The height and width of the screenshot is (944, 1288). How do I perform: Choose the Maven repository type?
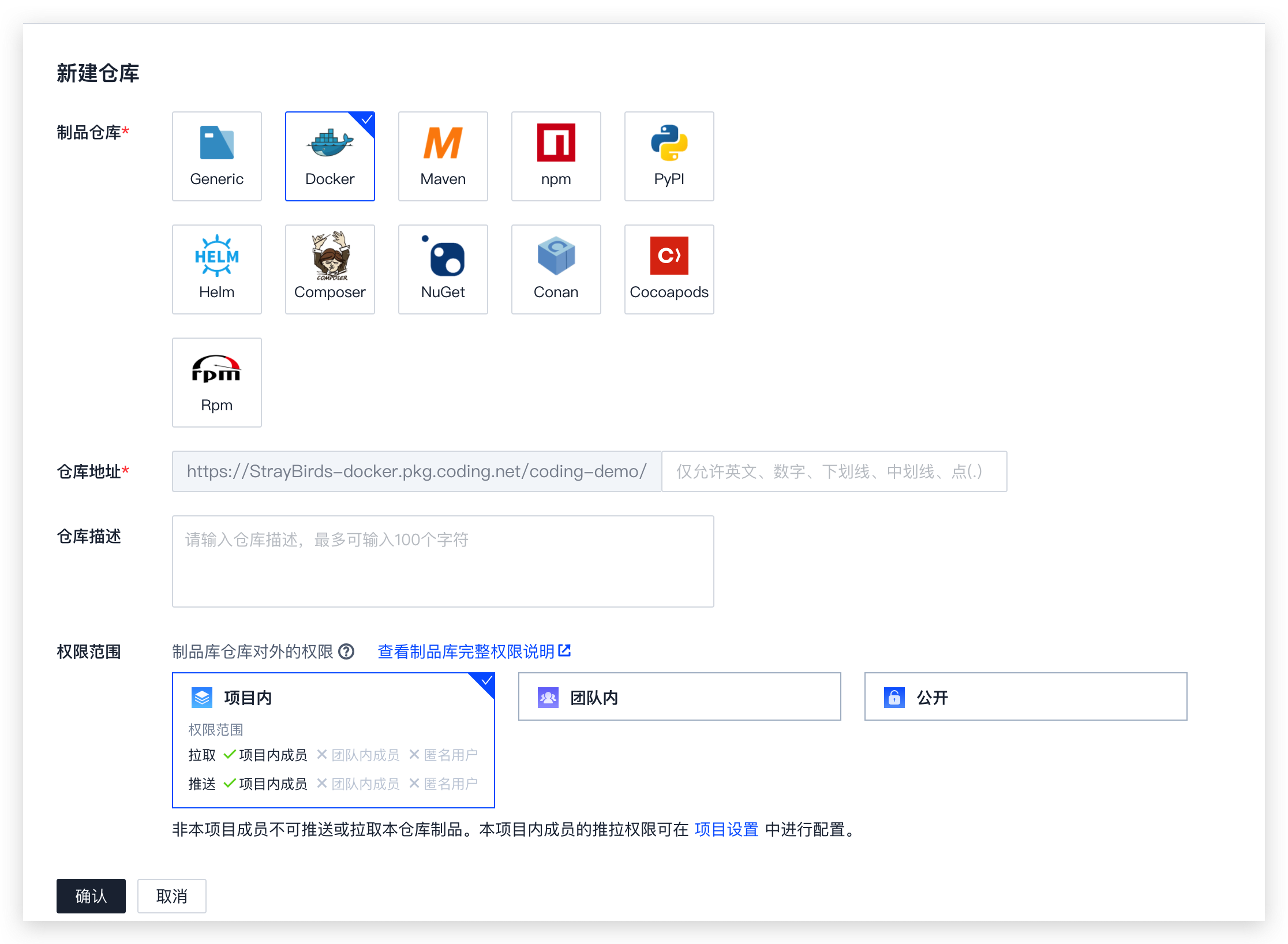point(443,156)
